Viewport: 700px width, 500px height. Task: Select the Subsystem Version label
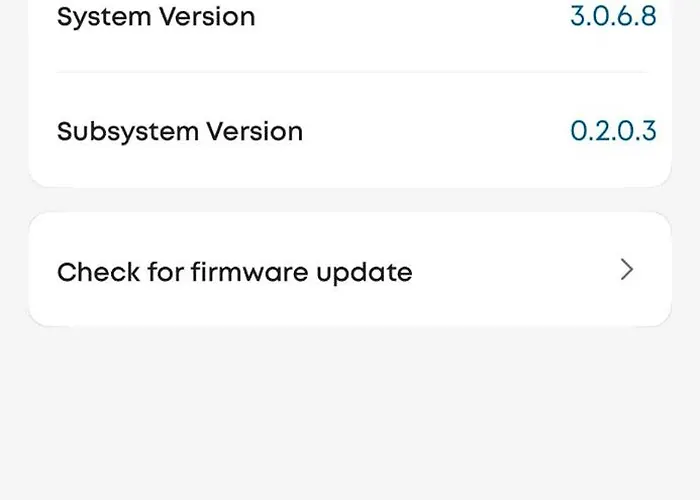click(180, 131)
